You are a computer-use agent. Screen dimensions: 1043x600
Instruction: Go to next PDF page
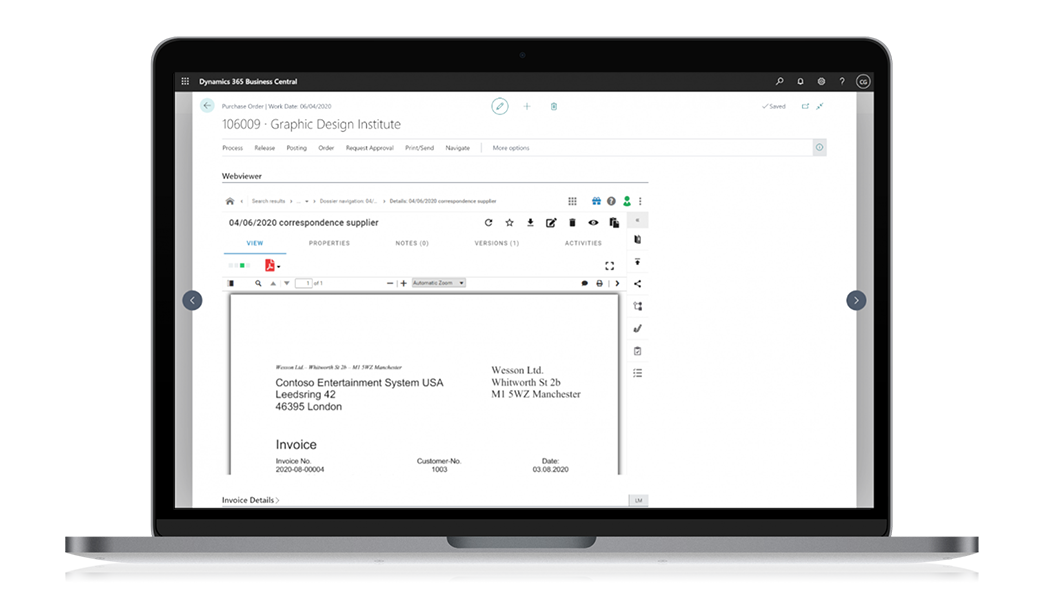(287, 283)
